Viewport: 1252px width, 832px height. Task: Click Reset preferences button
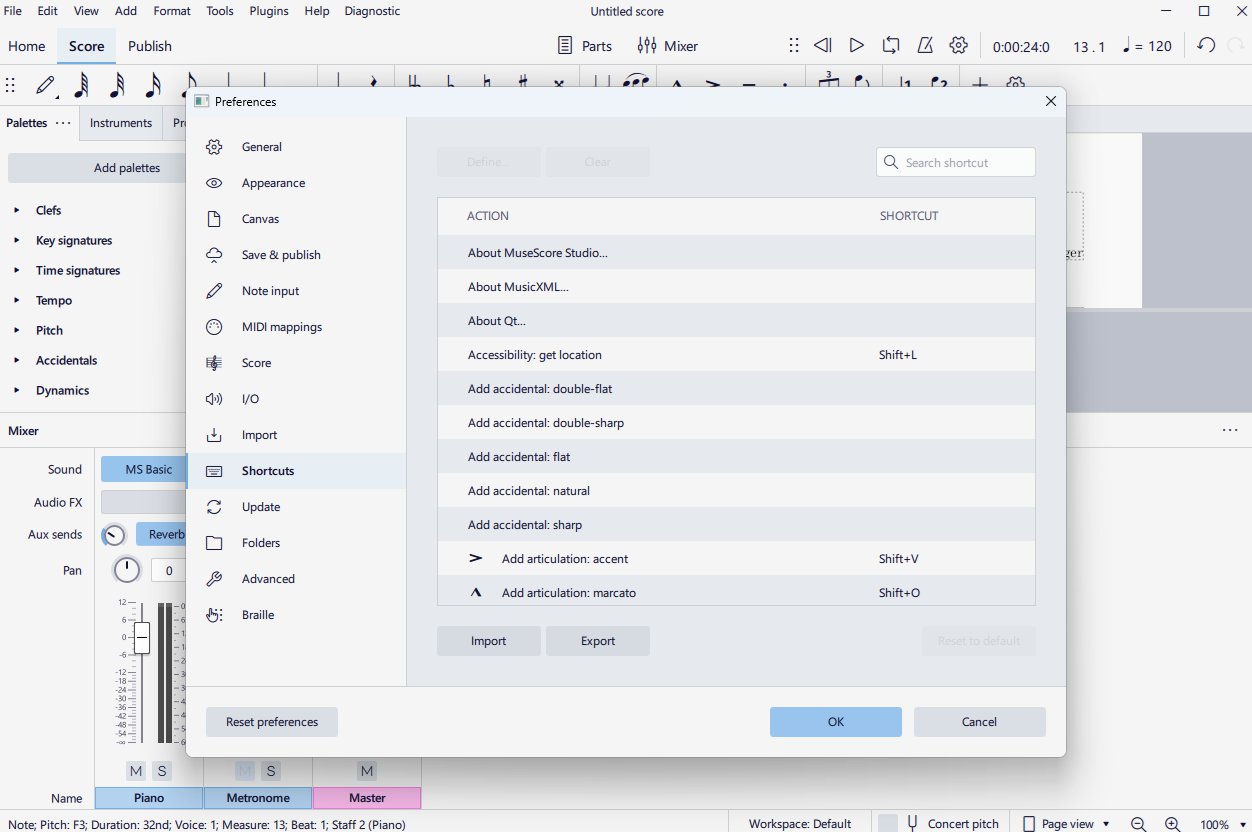pos(272,722)
